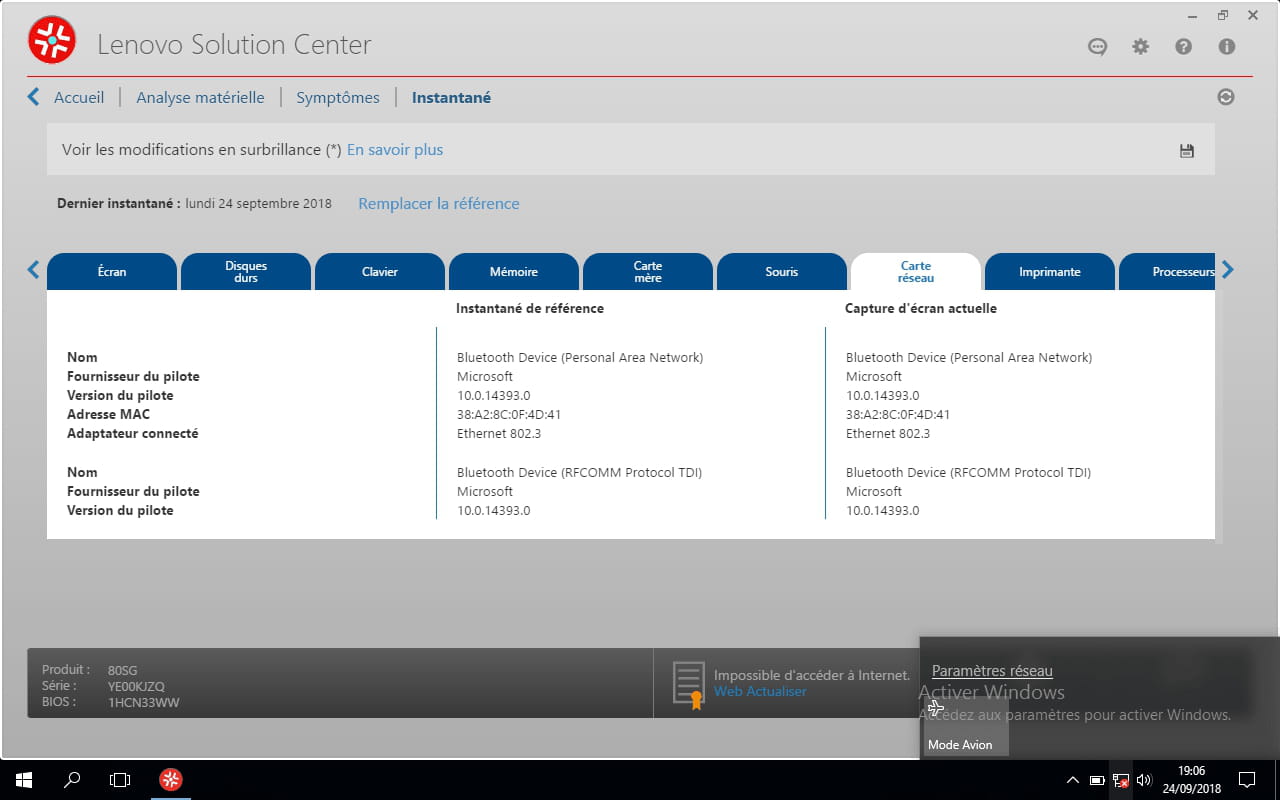The height and width of the screenshot is (800, 1280).
Task: Click the serial number YE00KJZQ
Action: pos(136,686)
